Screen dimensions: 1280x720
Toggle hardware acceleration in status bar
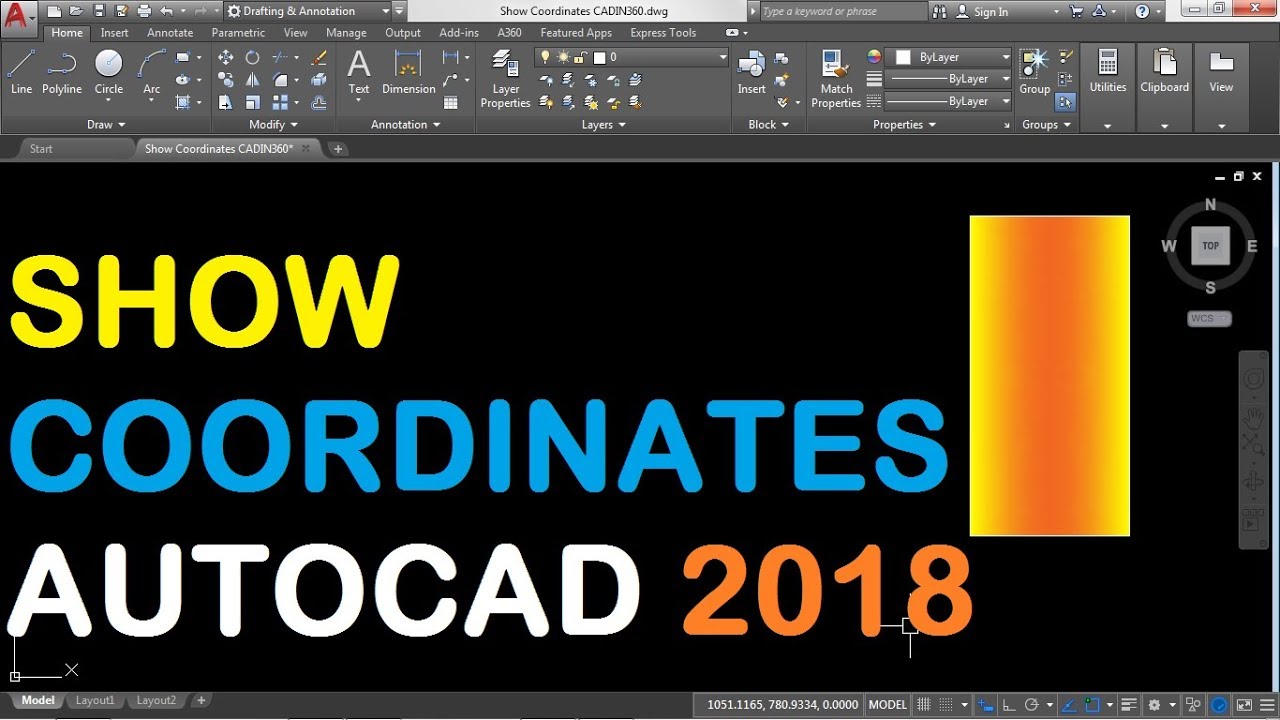(1220, 704)
